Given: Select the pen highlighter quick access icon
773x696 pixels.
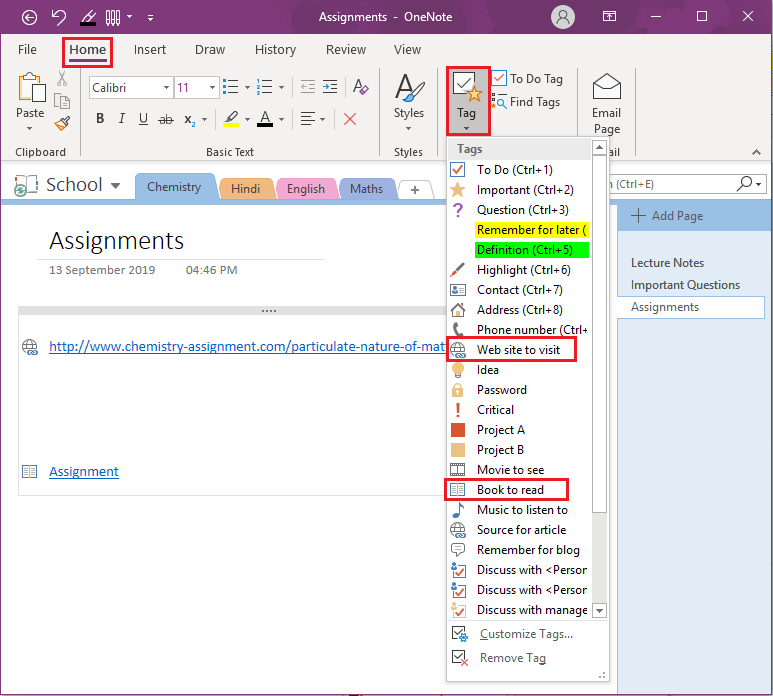Looking at the screenshot, I should (x=88, y=18).
